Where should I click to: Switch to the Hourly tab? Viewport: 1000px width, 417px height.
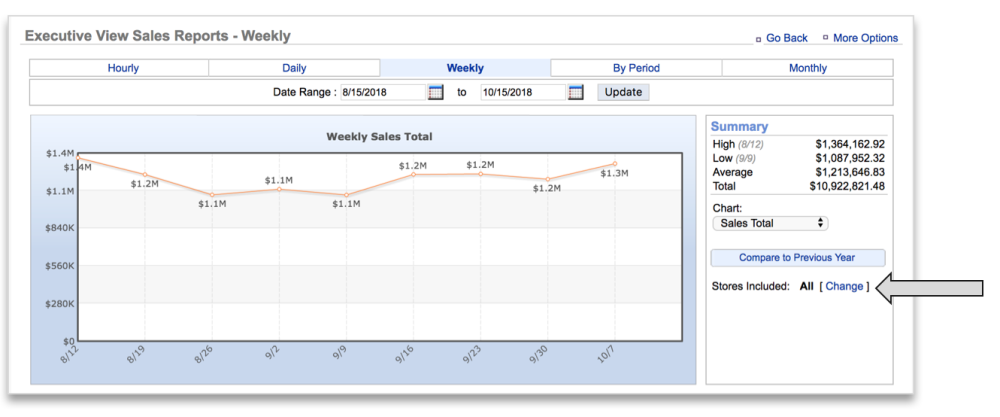123,68
